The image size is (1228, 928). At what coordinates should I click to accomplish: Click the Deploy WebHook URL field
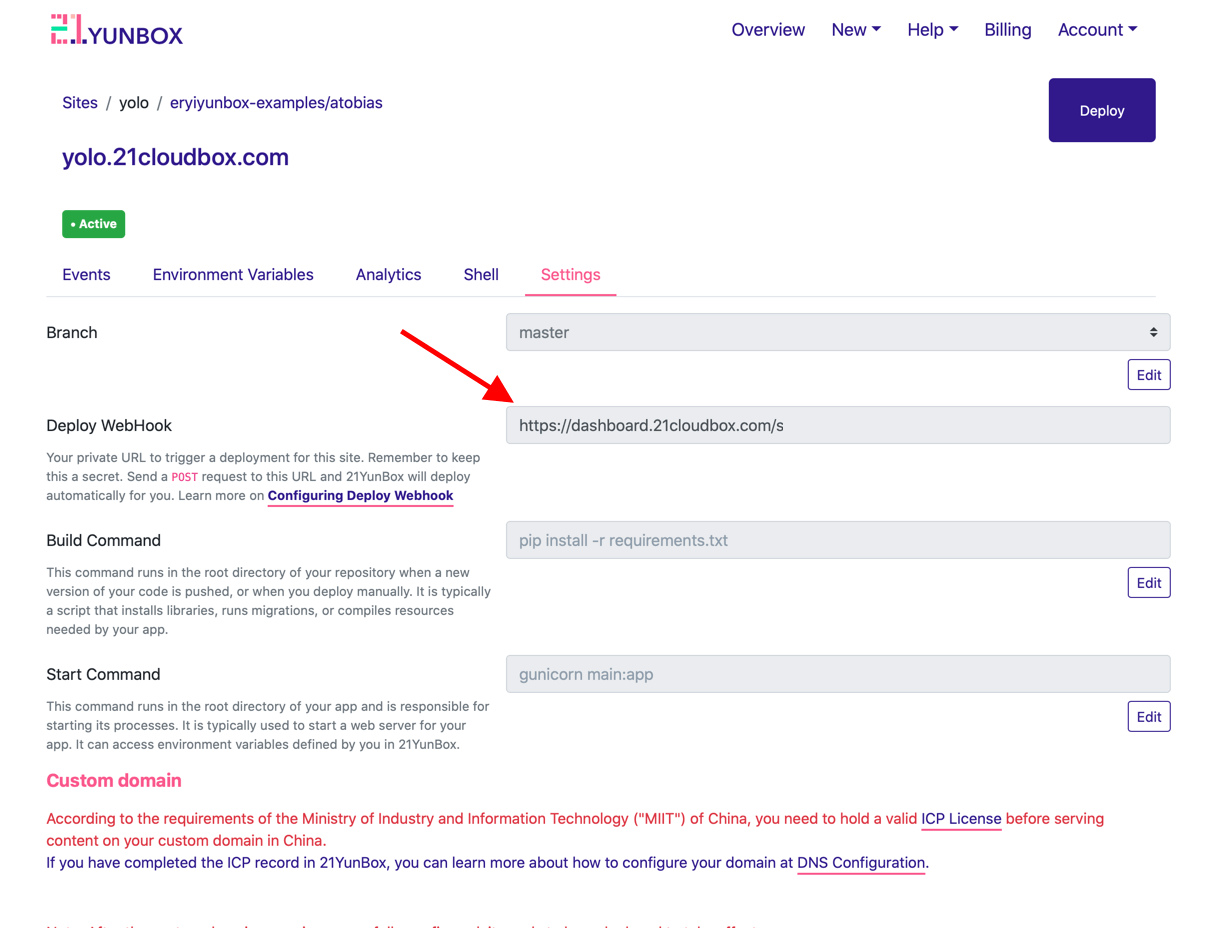pos(837,426)
